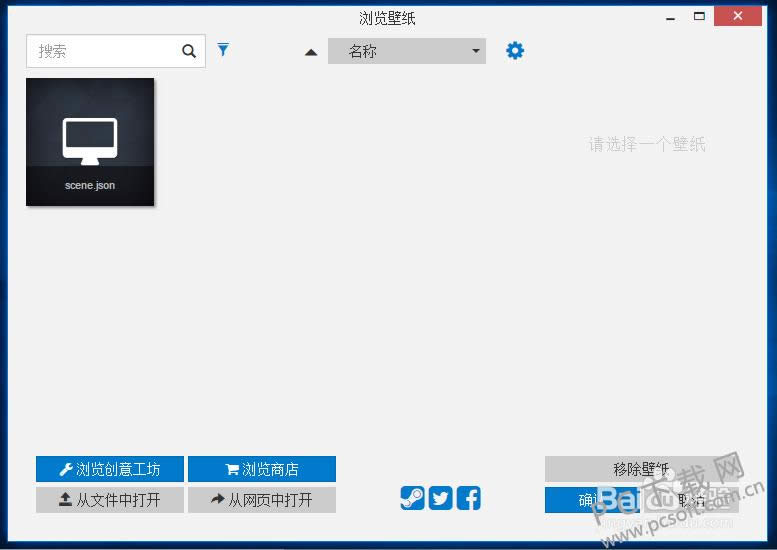Screen dimensions: 777x550
Task: Open the wallpaper filter funnel
Action: (x=223, y=50)
